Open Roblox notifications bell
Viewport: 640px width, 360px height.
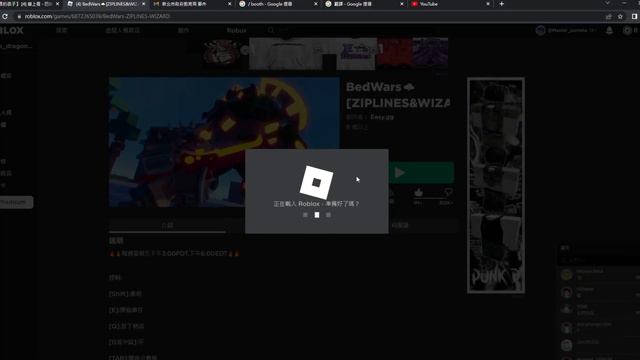coord(609,30)
